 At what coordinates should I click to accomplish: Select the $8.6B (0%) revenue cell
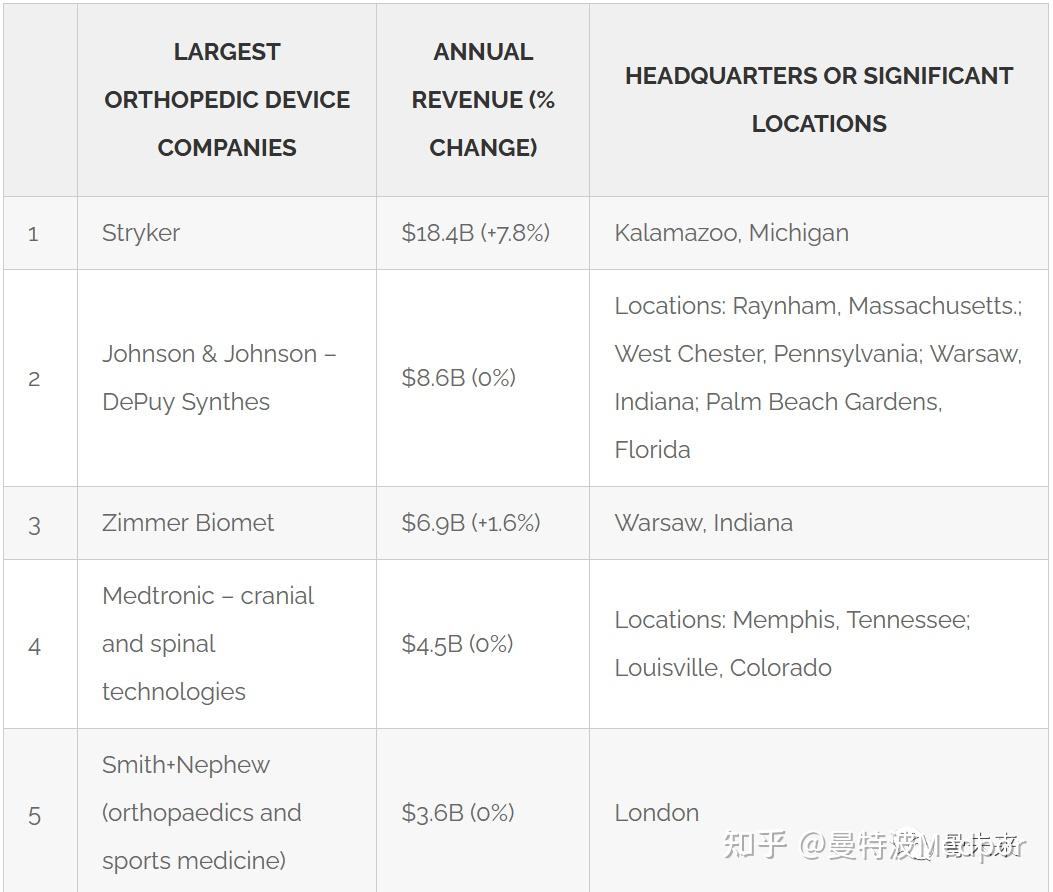click(x=458, y=378)
